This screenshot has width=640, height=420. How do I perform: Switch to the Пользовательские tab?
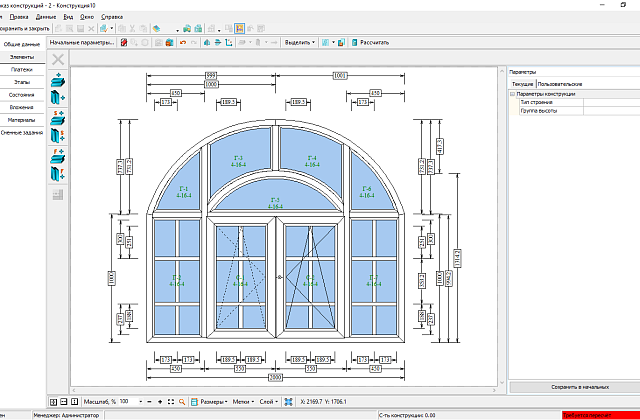coord(560,84)
